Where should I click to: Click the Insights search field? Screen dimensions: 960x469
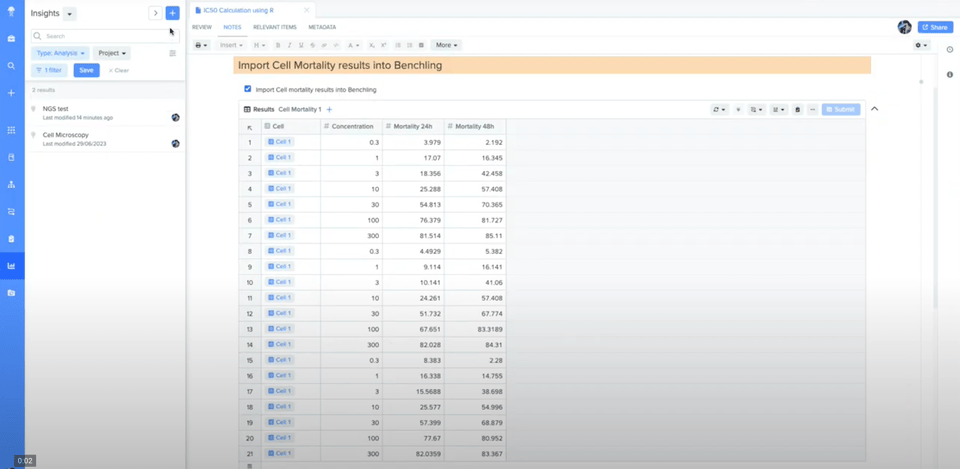100,36
